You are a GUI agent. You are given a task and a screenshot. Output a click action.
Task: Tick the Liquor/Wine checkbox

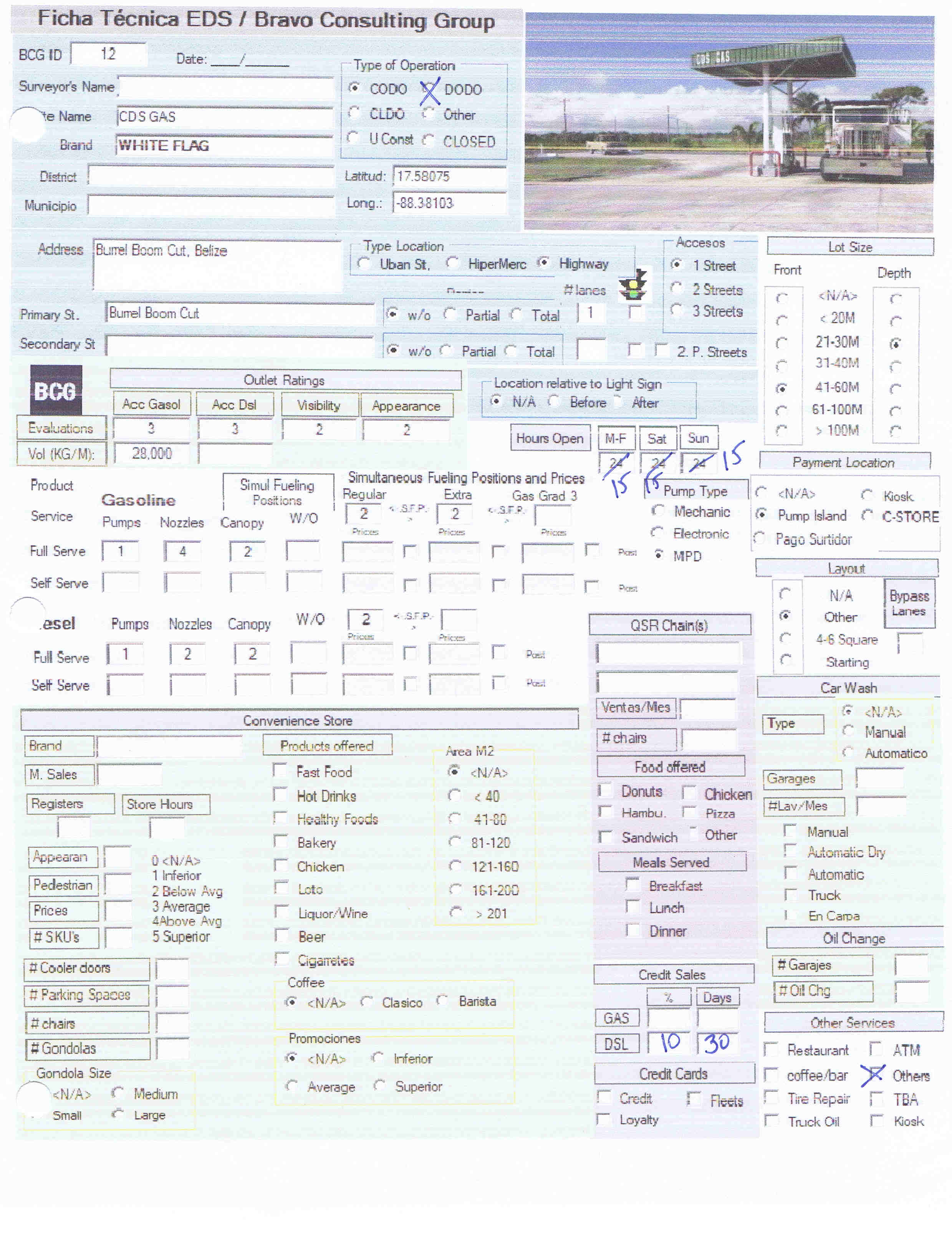(x=281, y=911)
